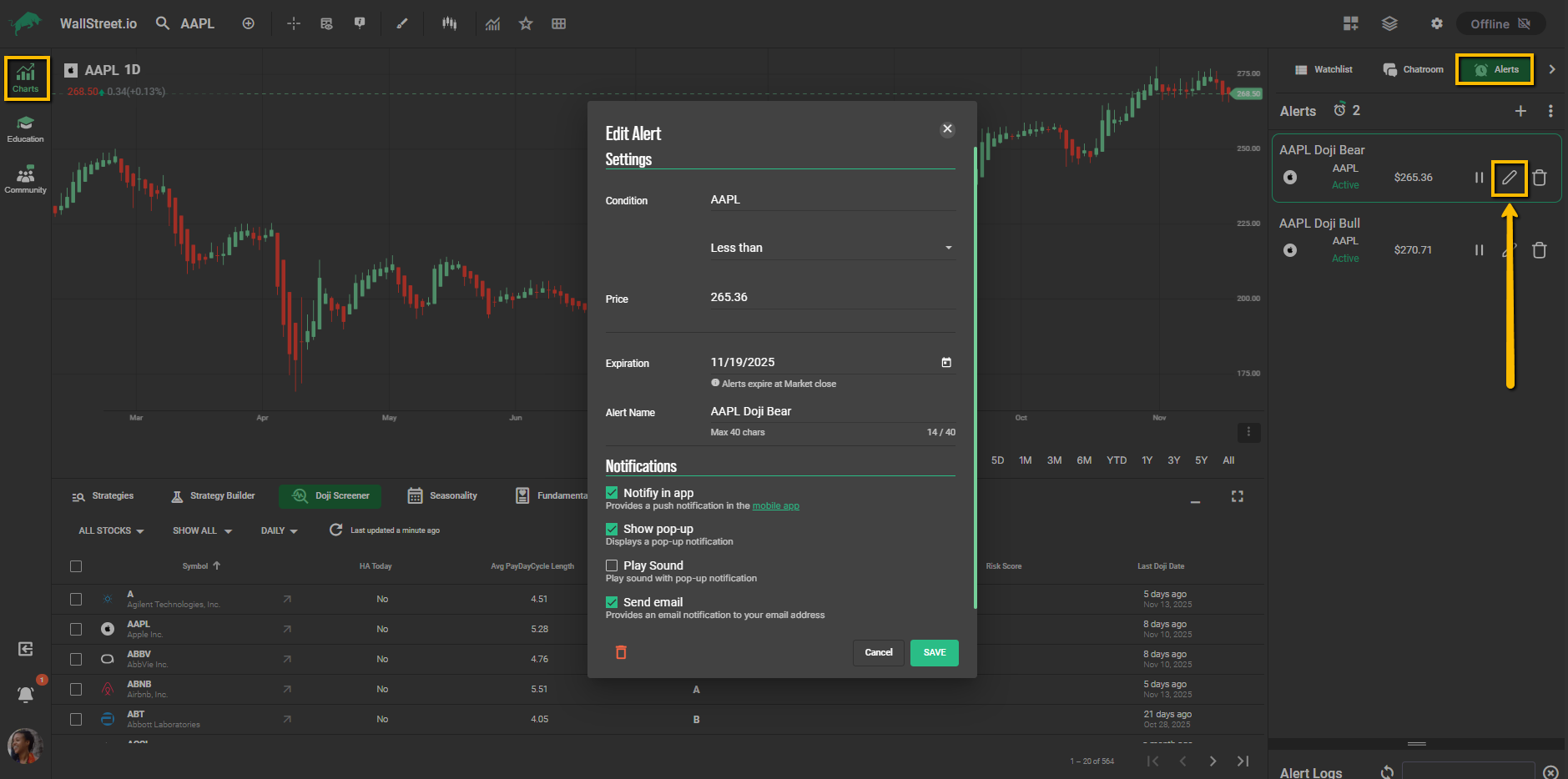
Task: Click the red trash icon in Edit Alert dialog
Action: [x=621, y=652]
